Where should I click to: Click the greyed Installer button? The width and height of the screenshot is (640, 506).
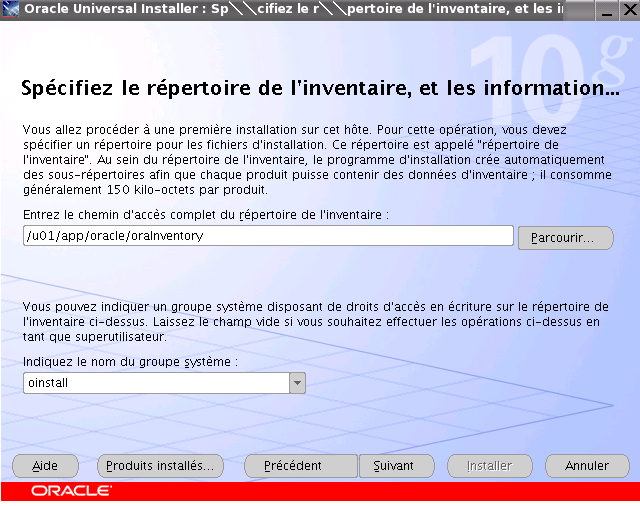pos(490,466)
